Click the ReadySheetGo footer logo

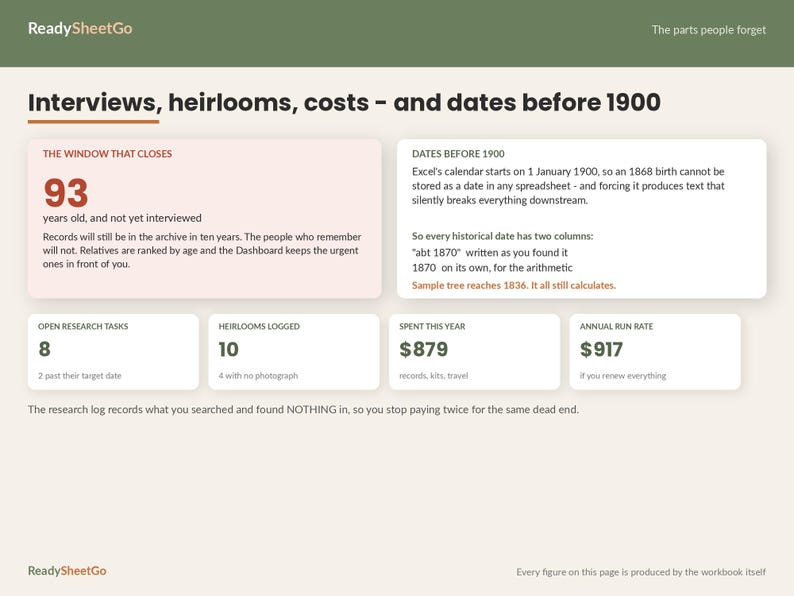tap(67, 571)
